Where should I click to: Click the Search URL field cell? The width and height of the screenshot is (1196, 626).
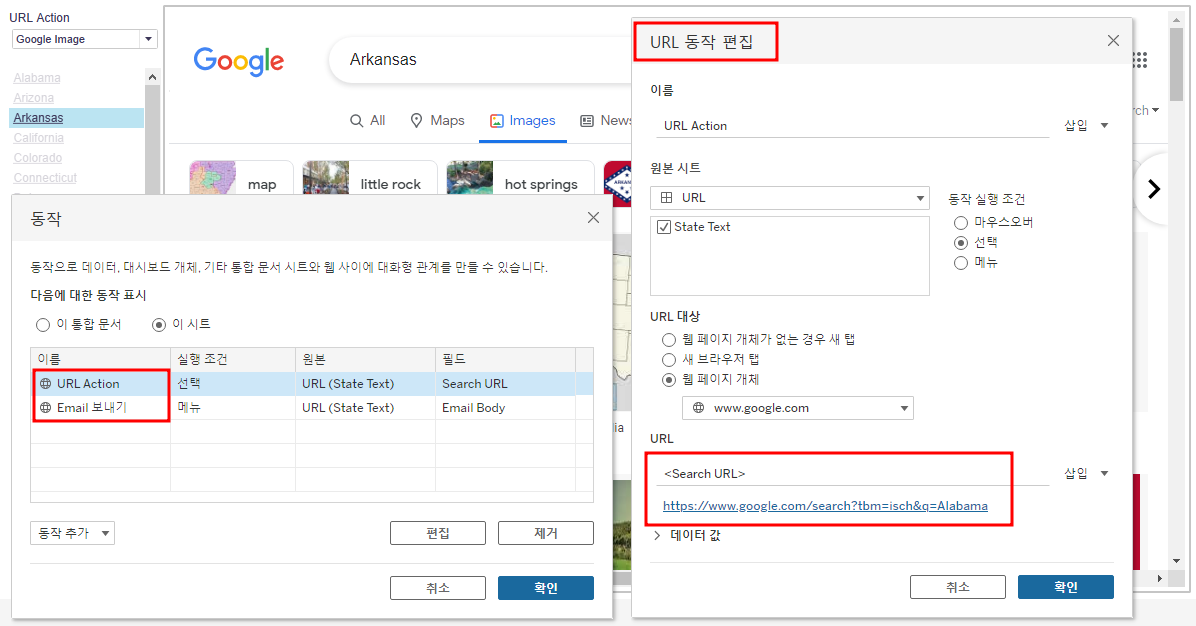505,384
